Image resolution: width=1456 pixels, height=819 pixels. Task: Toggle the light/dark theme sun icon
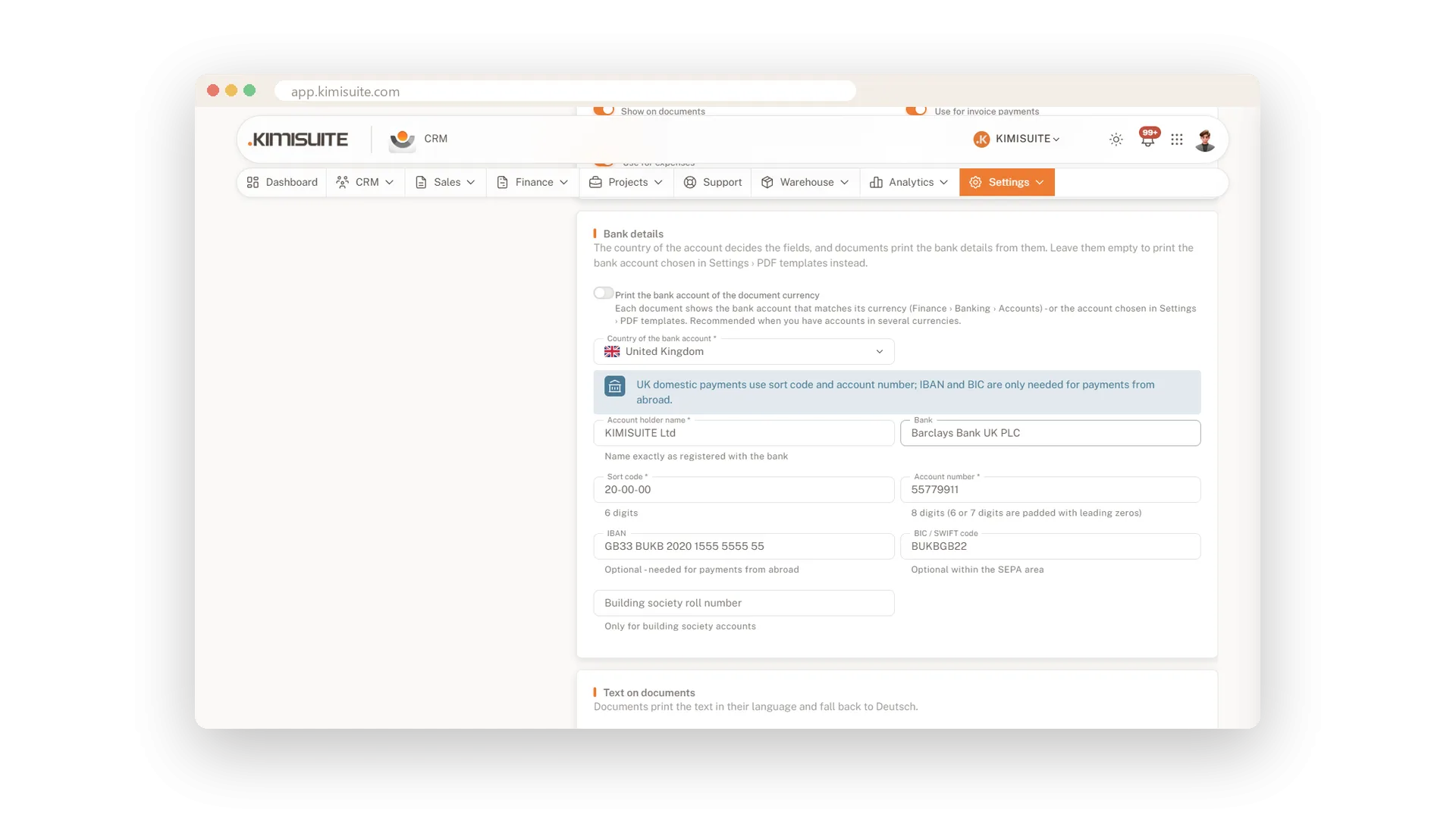(1116, 140)
